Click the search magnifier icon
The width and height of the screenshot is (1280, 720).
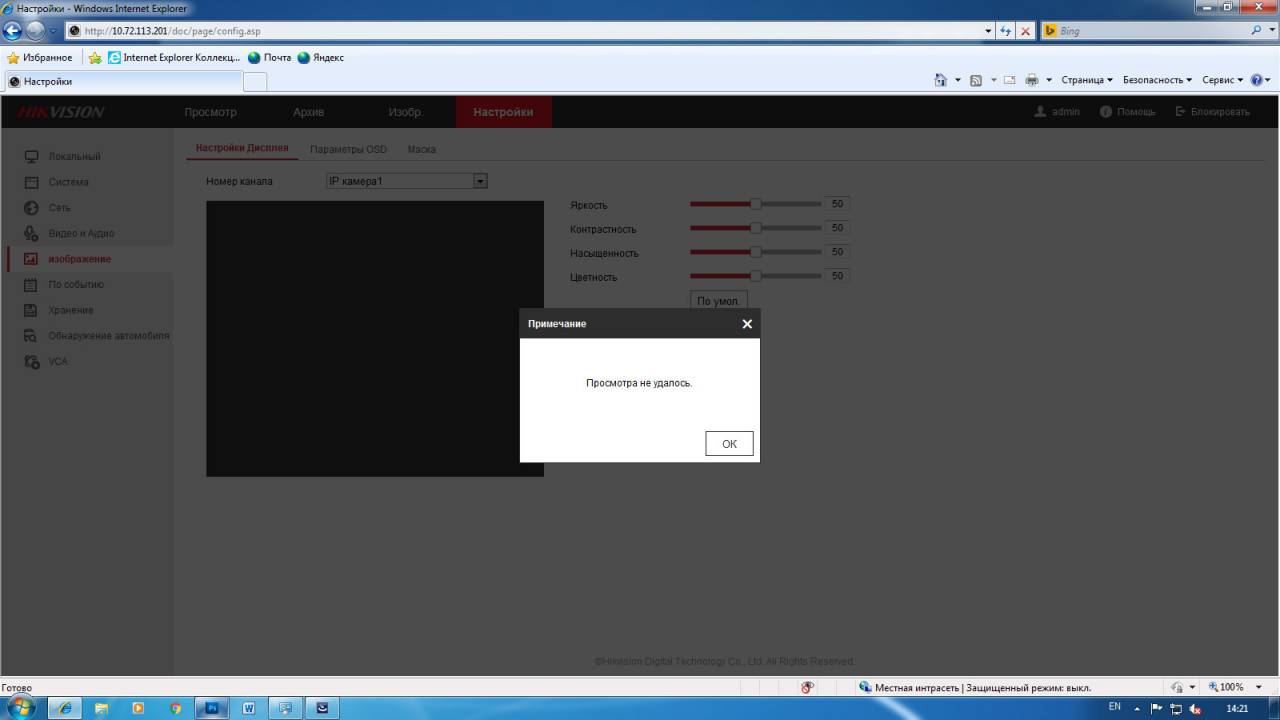coord(1257,31)
